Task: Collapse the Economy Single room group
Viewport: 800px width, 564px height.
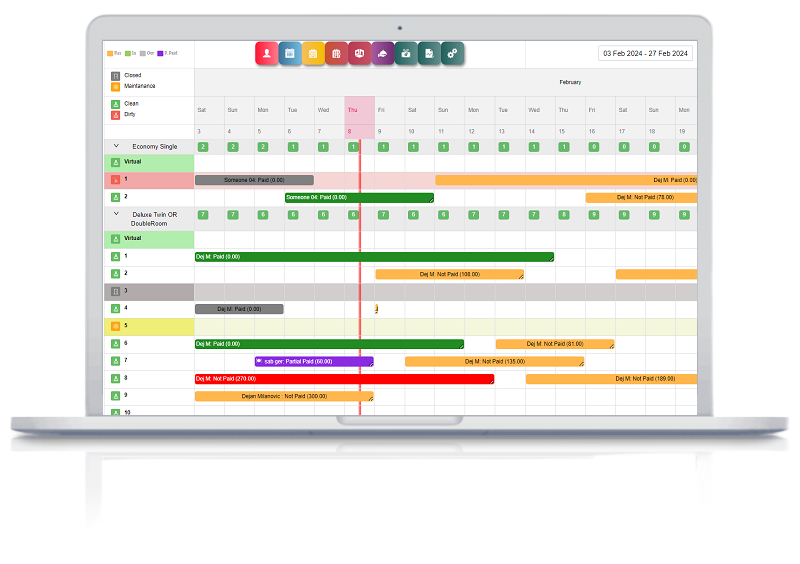Action: (115, 146)
